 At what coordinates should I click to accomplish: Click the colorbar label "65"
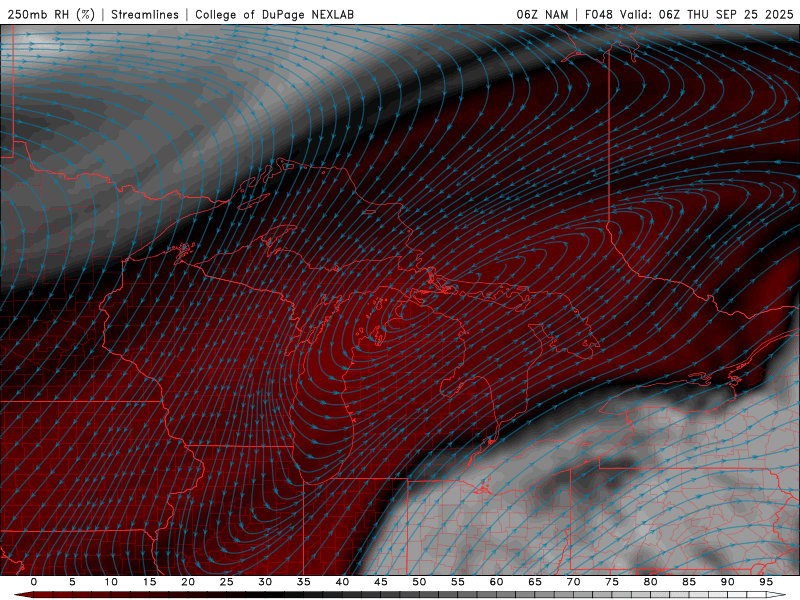535,582
